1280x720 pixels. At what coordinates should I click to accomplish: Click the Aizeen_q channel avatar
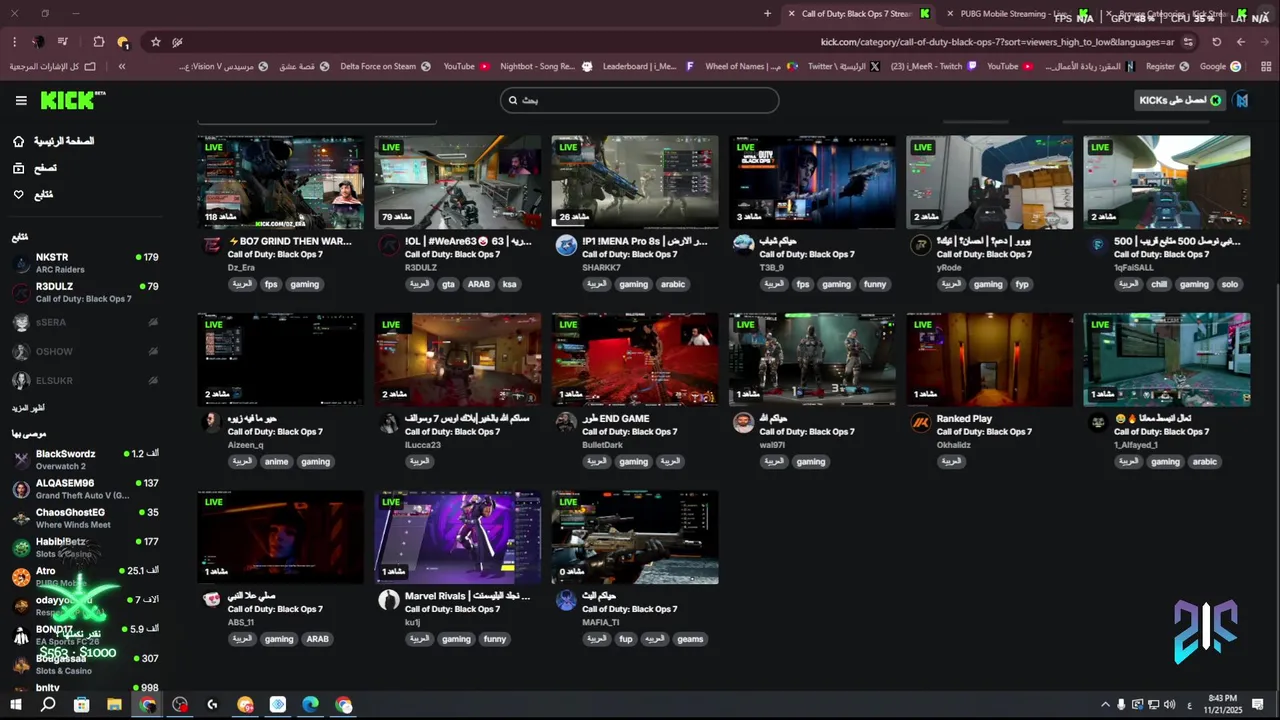(x=211, y=422)
